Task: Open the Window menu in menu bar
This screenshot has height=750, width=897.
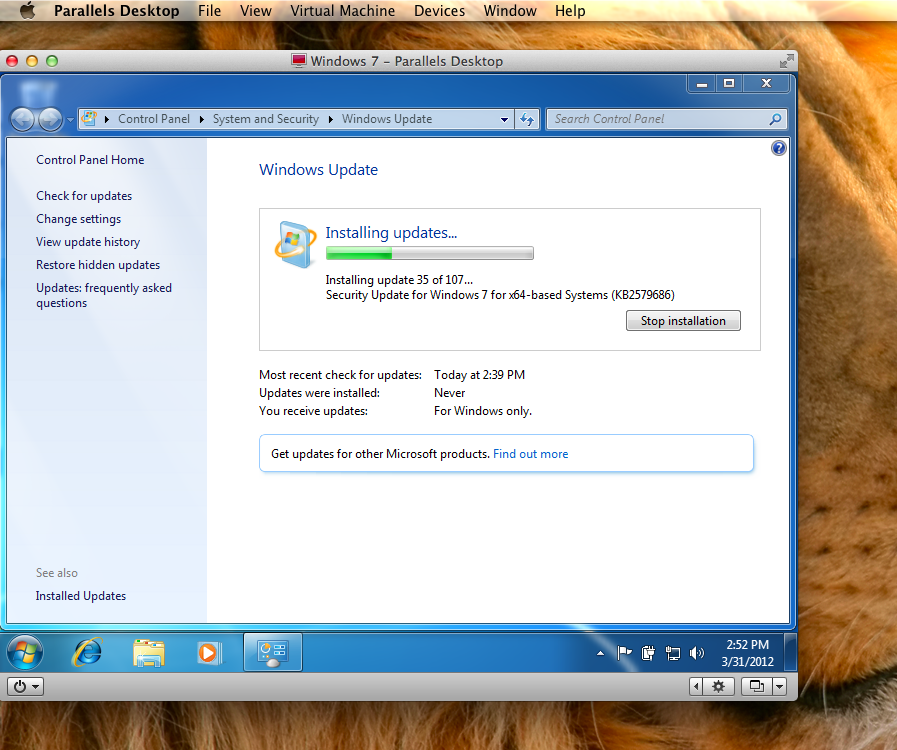Action: point(510,11)
